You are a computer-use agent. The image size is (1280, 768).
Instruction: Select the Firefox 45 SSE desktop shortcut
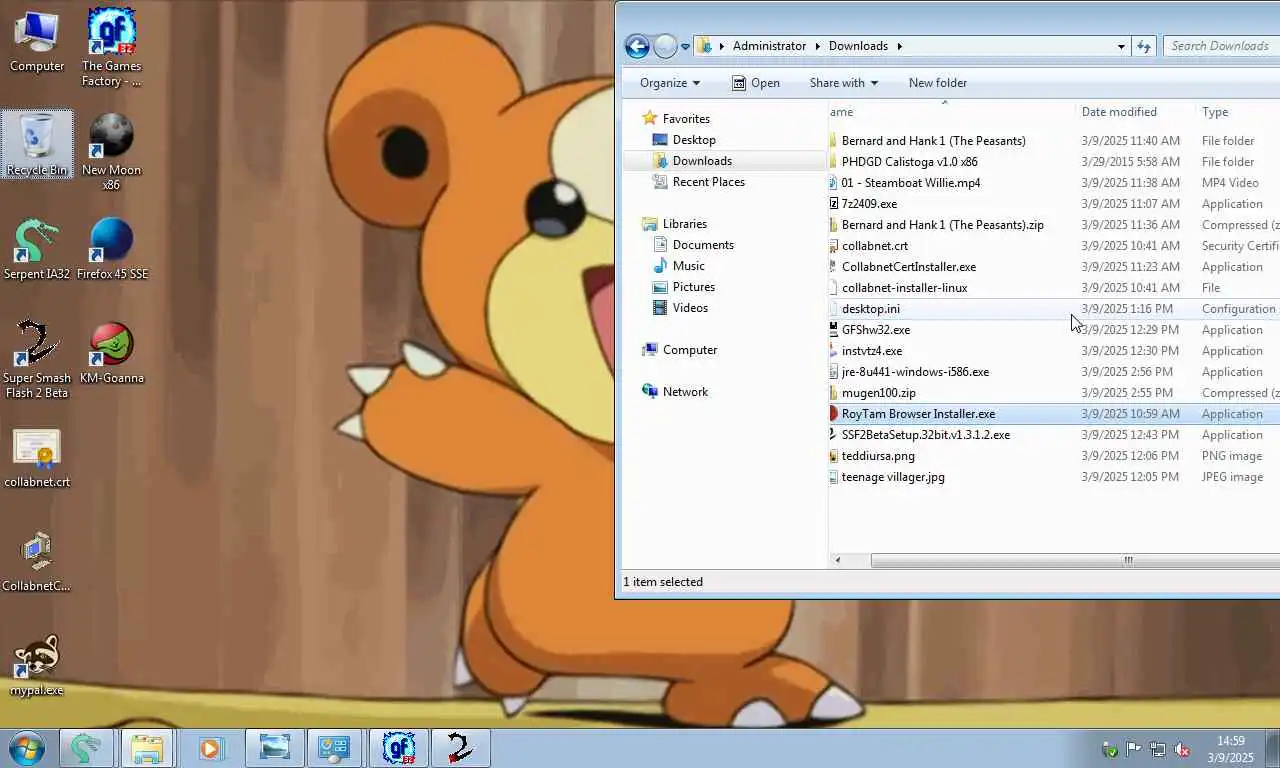pos(111,249)
